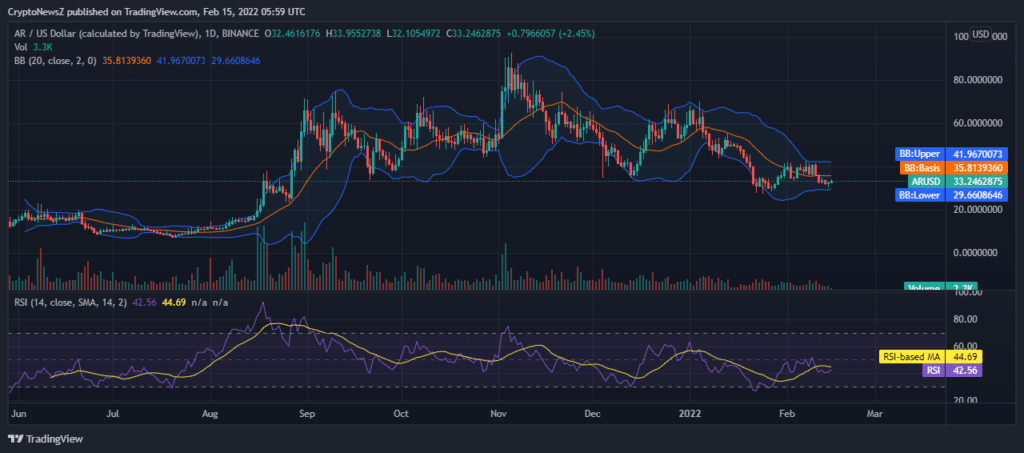The height and width of the screenshot is (453, 1024).
Task: Click the Vol 3.3K legend label
Action: [31, 47]
